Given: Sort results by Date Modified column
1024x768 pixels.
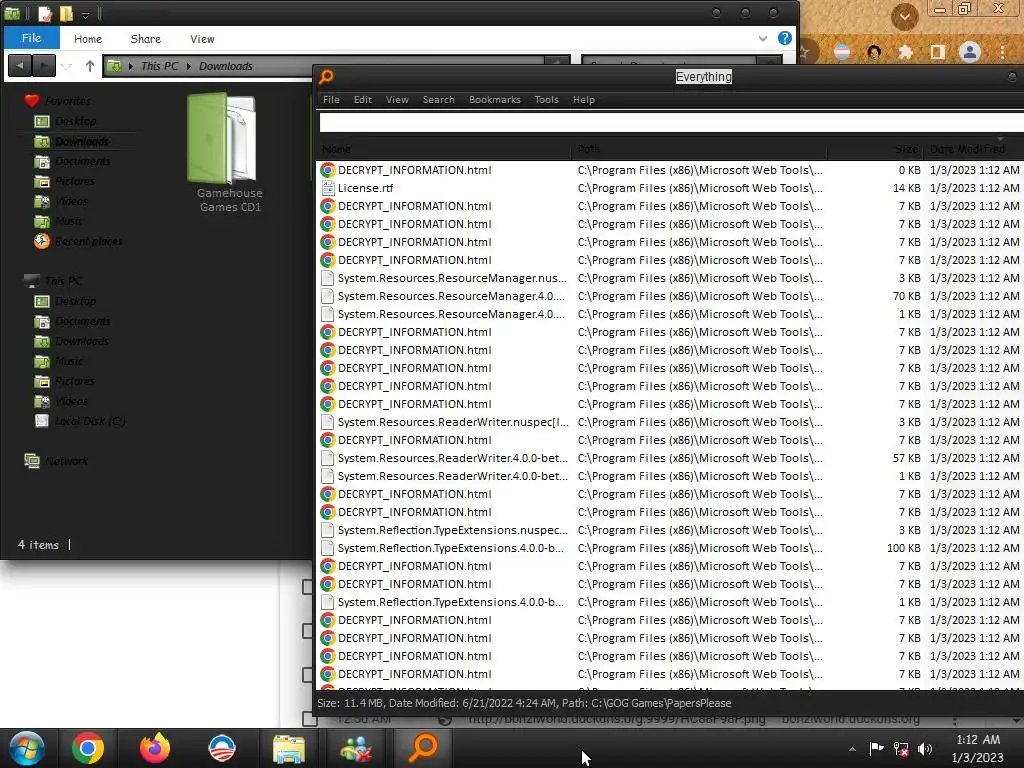Looking at the screenshot, I should [972, 149].
